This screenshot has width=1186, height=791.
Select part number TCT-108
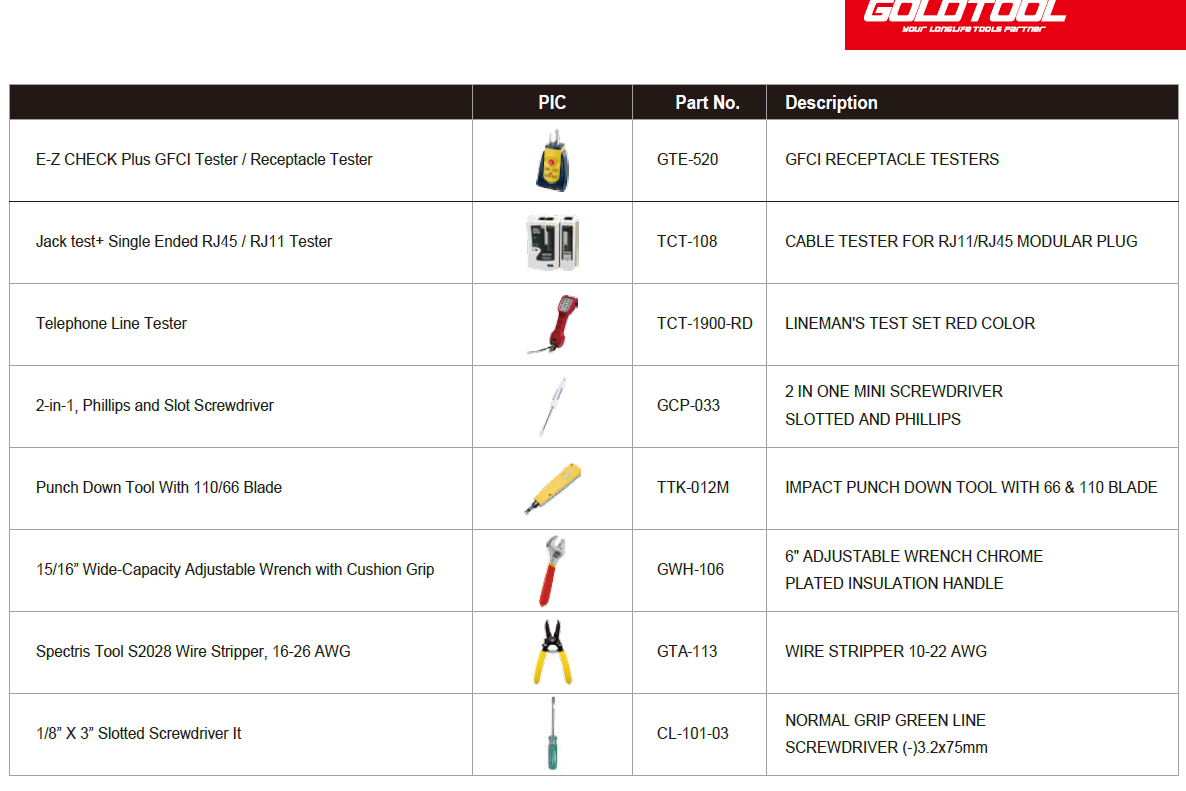pos(687,242)
